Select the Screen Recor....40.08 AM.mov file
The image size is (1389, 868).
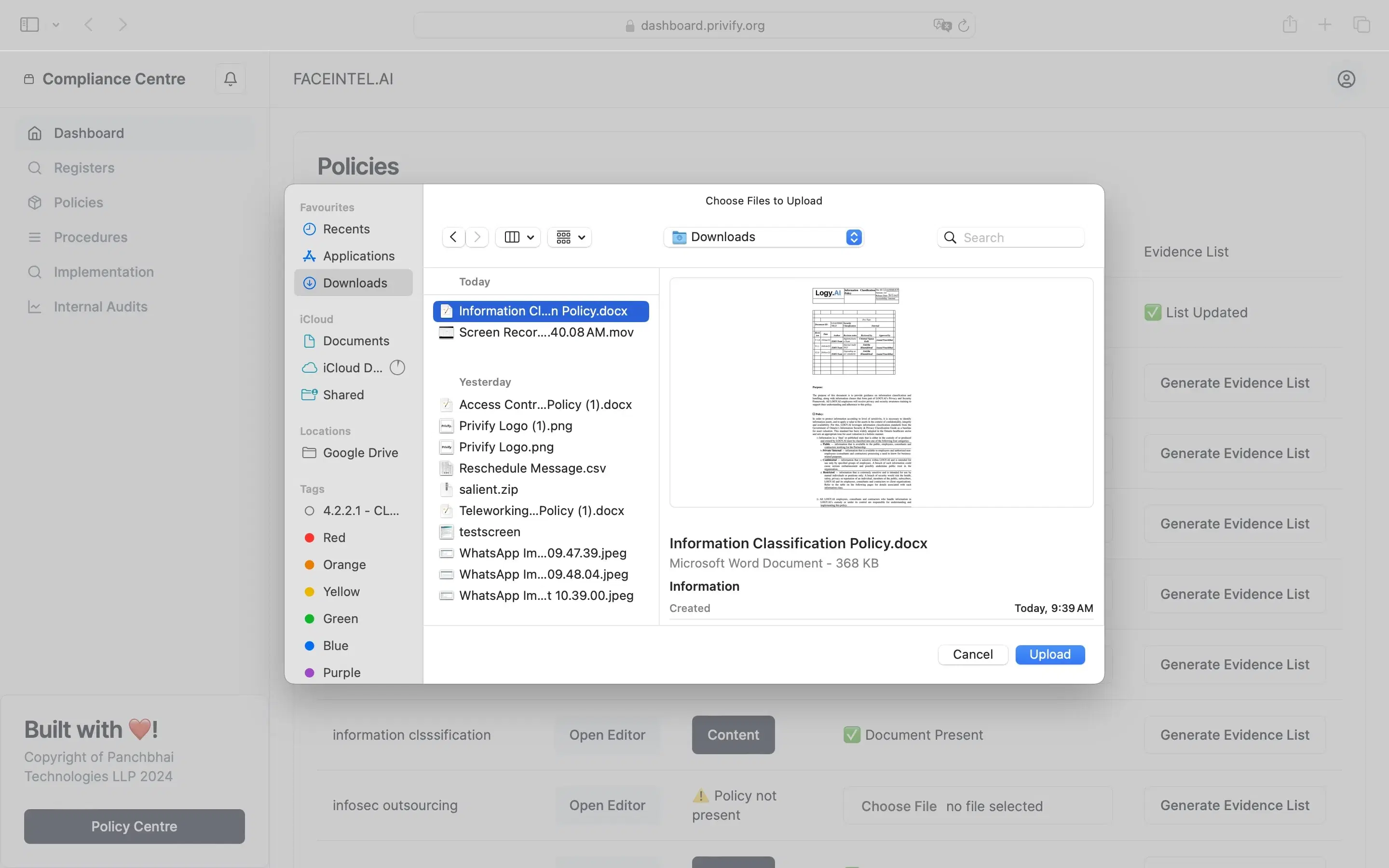click(541, 332)
